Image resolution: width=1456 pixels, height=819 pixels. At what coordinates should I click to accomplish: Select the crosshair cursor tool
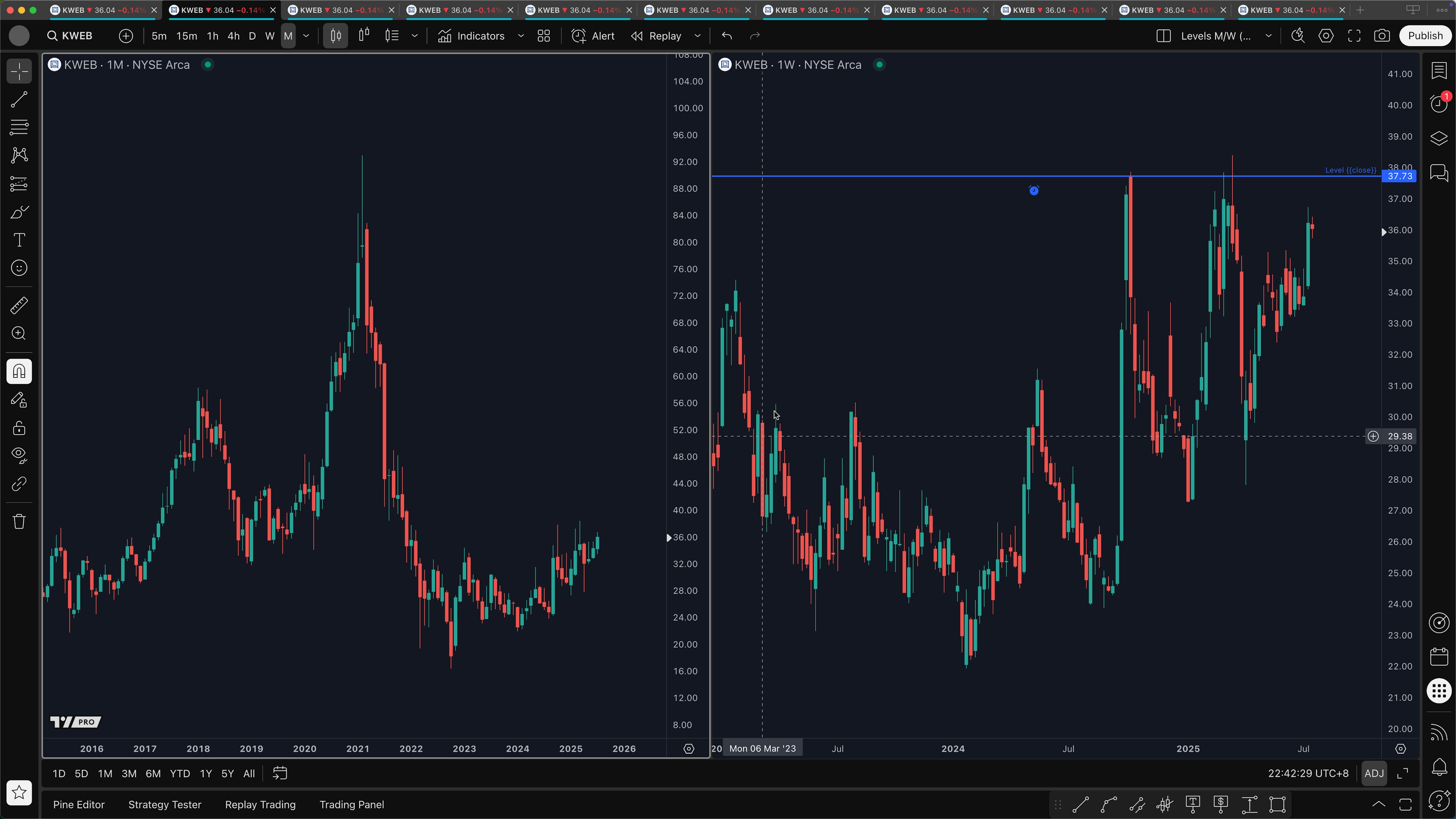pos(19,72)
